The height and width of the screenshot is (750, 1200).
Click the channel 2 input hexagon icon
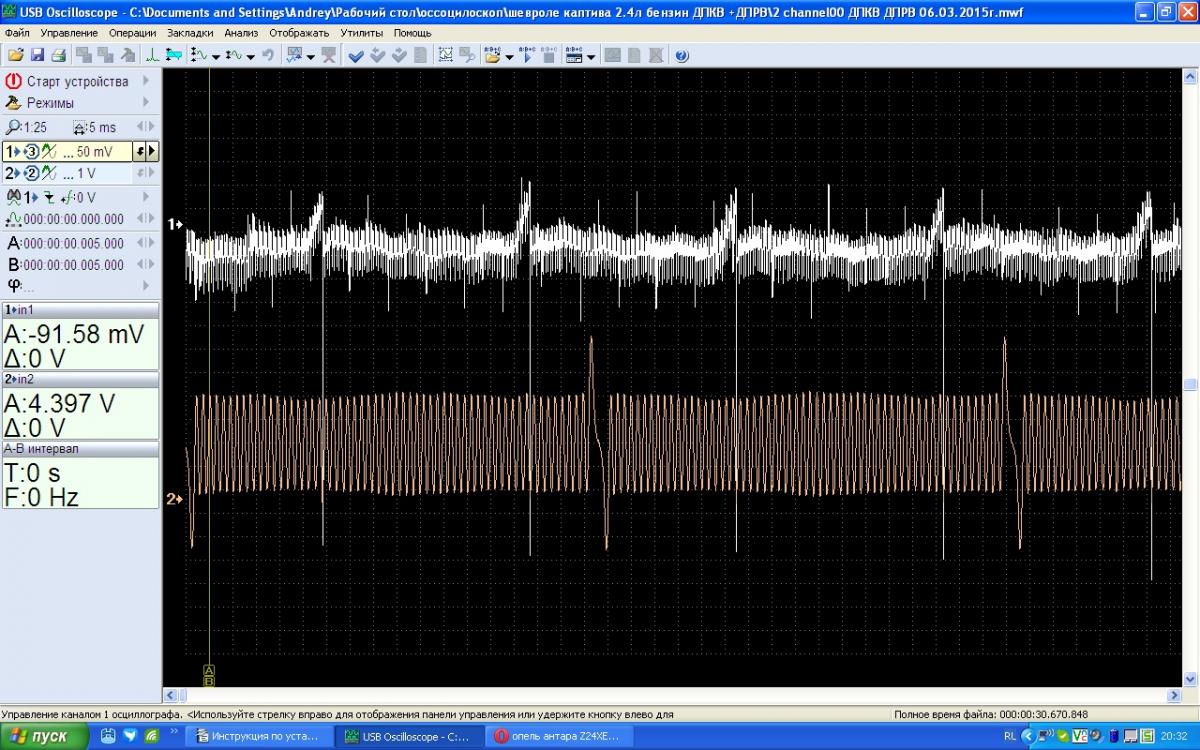coord(32,173)
